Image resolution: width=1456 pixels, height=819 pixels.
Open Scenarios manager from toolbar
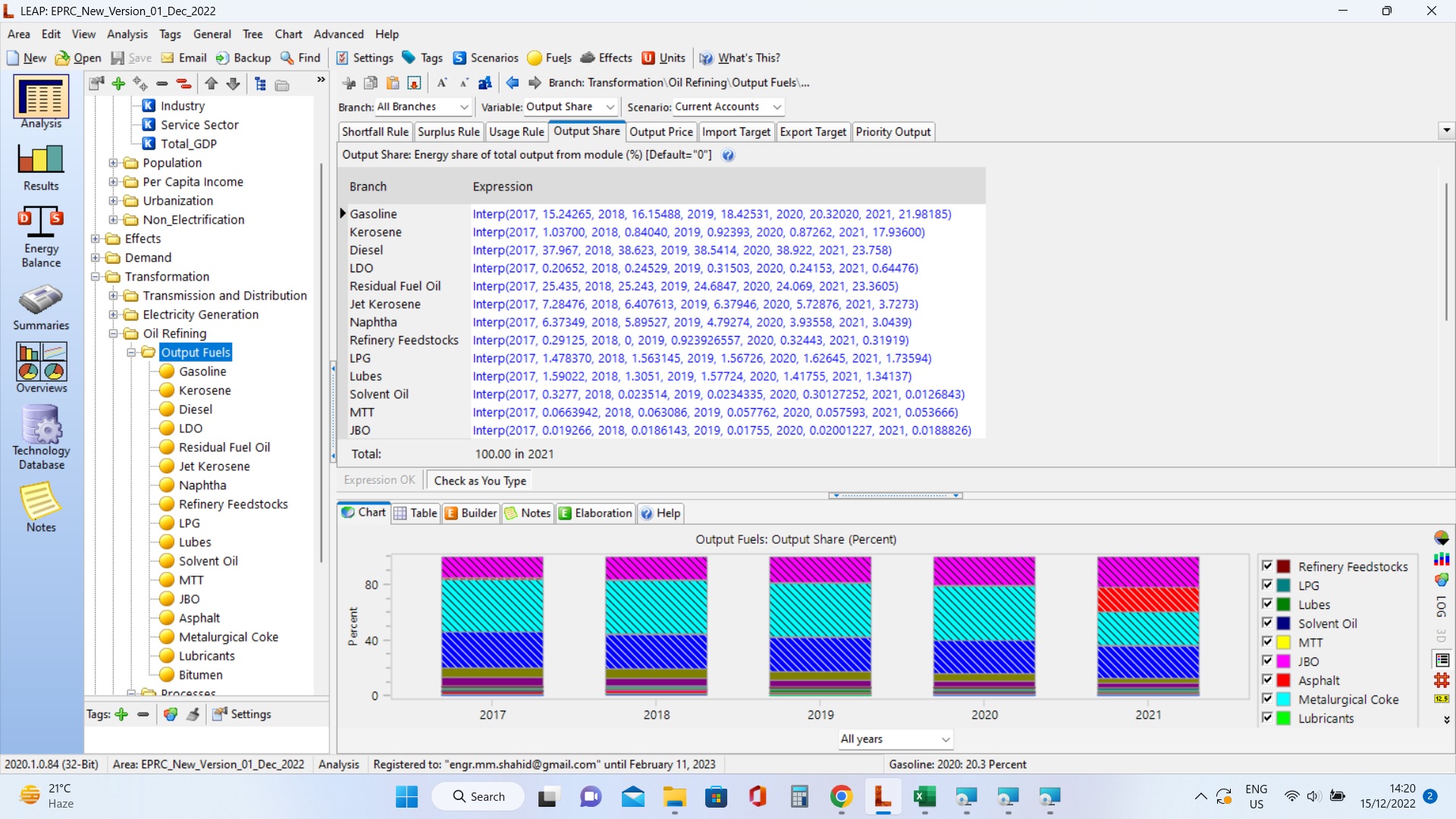coord(485,58)
